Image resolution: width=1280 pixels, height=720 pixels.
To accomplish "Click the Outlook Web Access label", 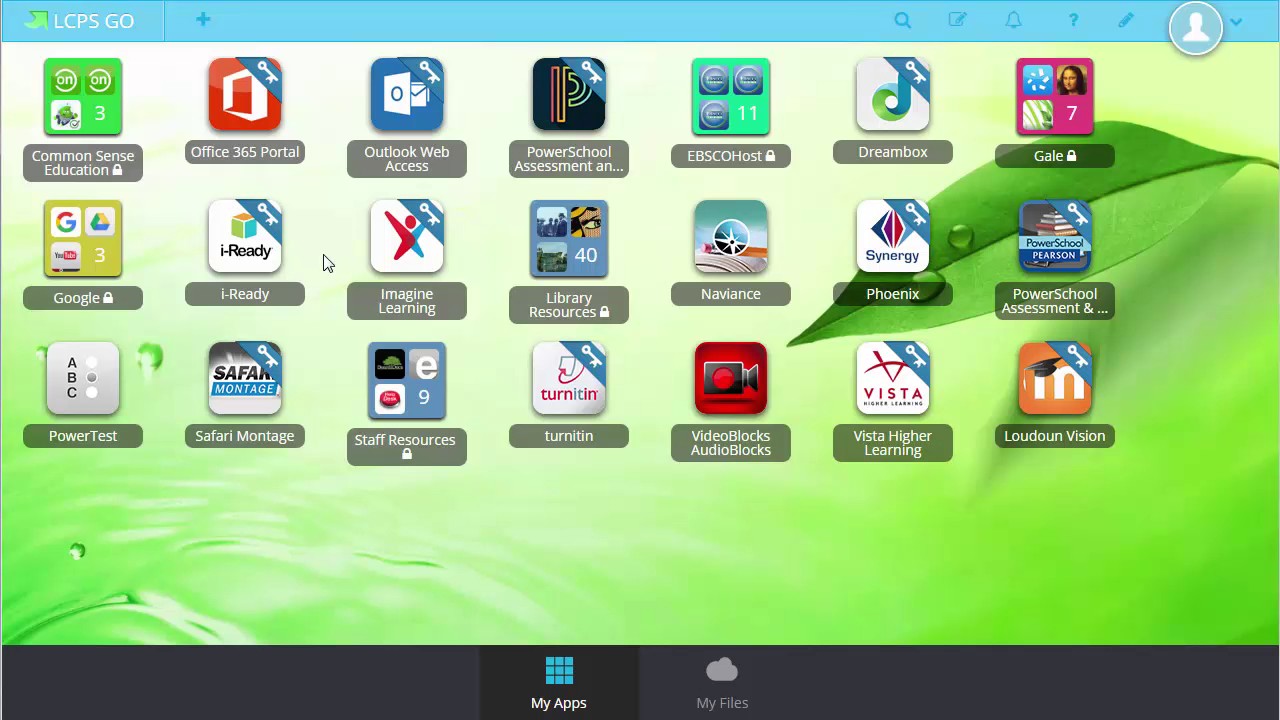I will [x=407, y=159].
